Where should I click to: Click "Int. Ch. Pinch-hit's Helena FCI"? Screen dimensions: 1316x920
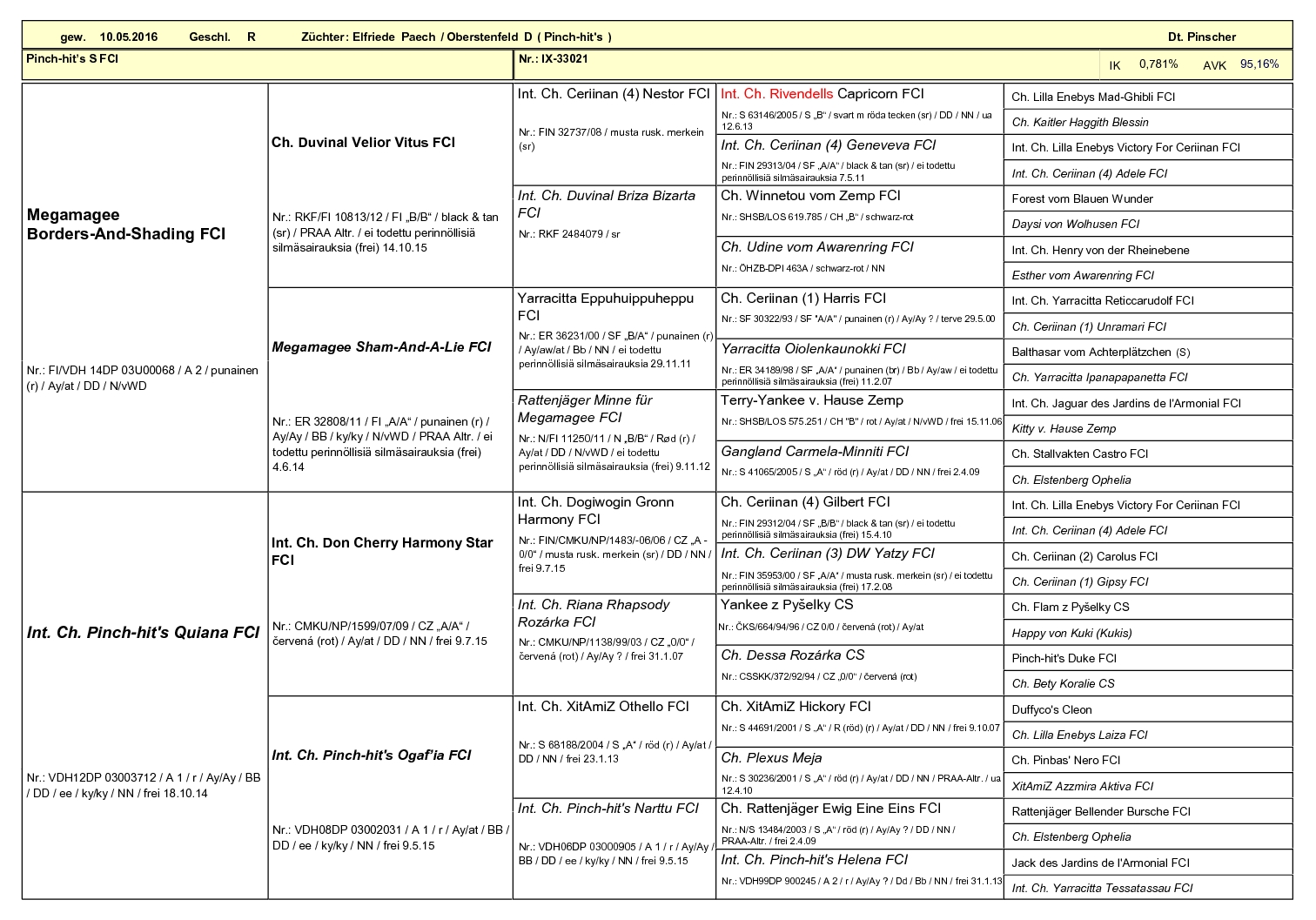[x=815, y=860]
